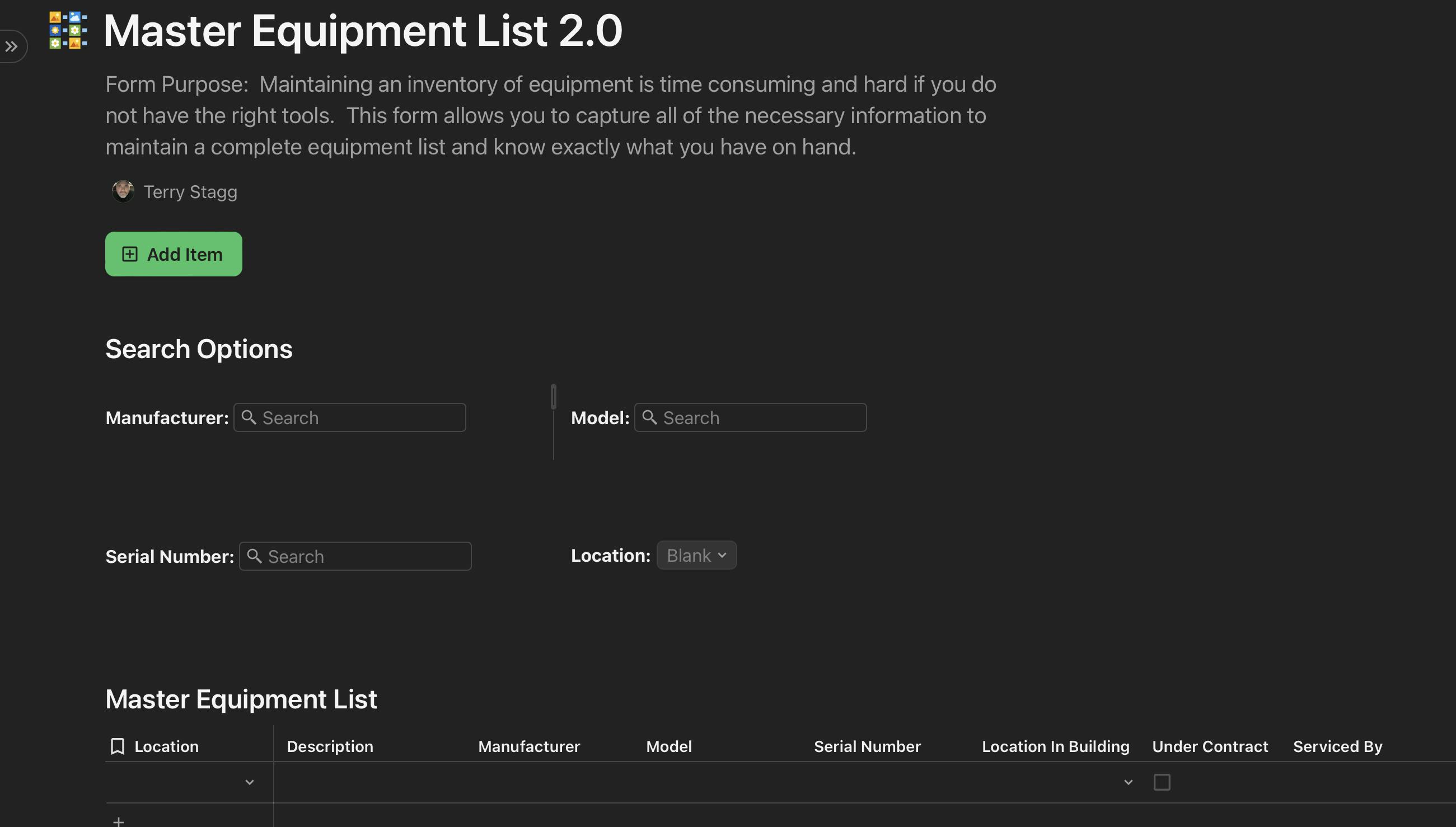Screen dimensions: 1456x827
Task: Click the Add Item button
Action: click(174, 254)
